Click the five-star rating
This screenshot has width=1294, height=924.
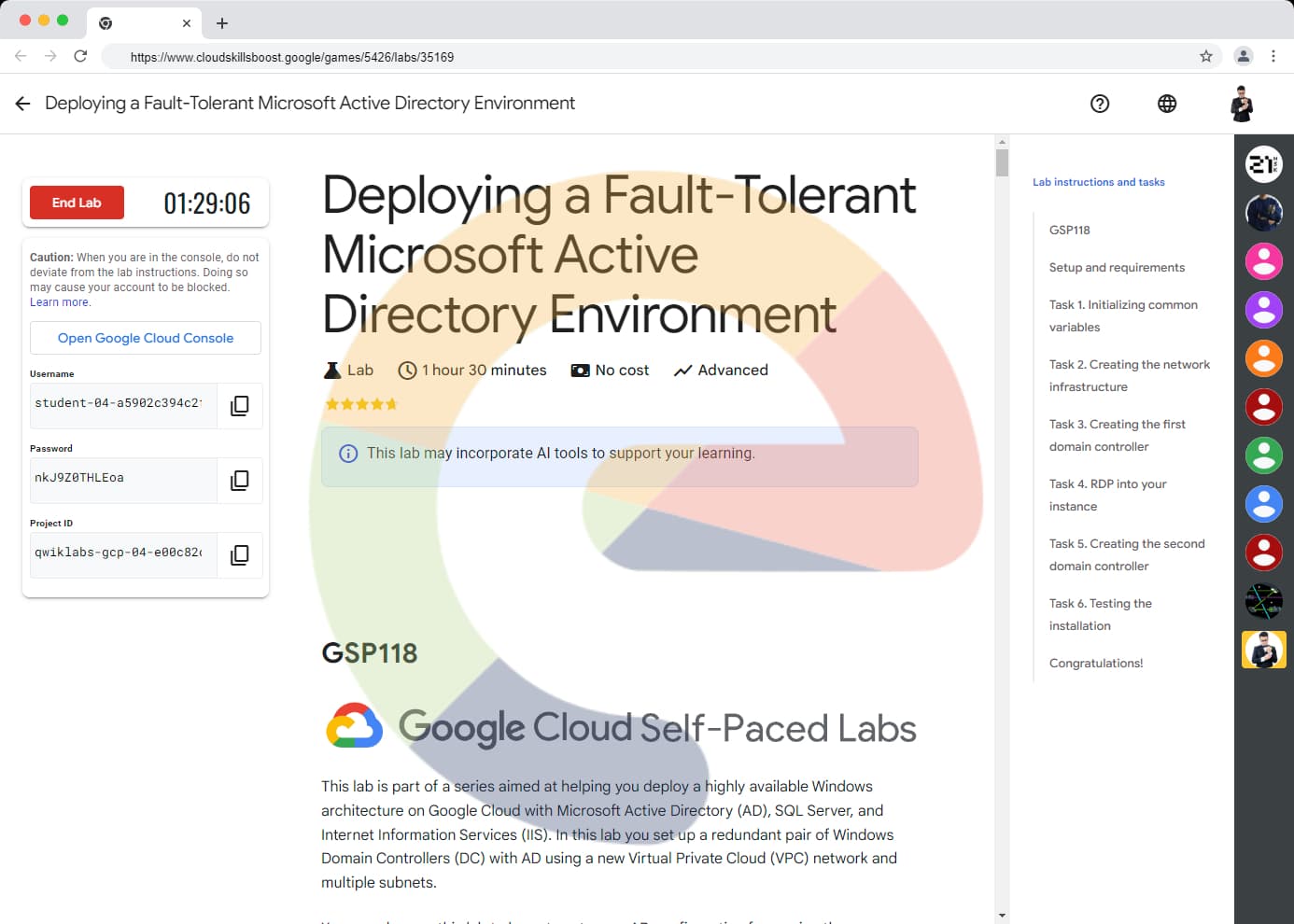tap(361, 404)
